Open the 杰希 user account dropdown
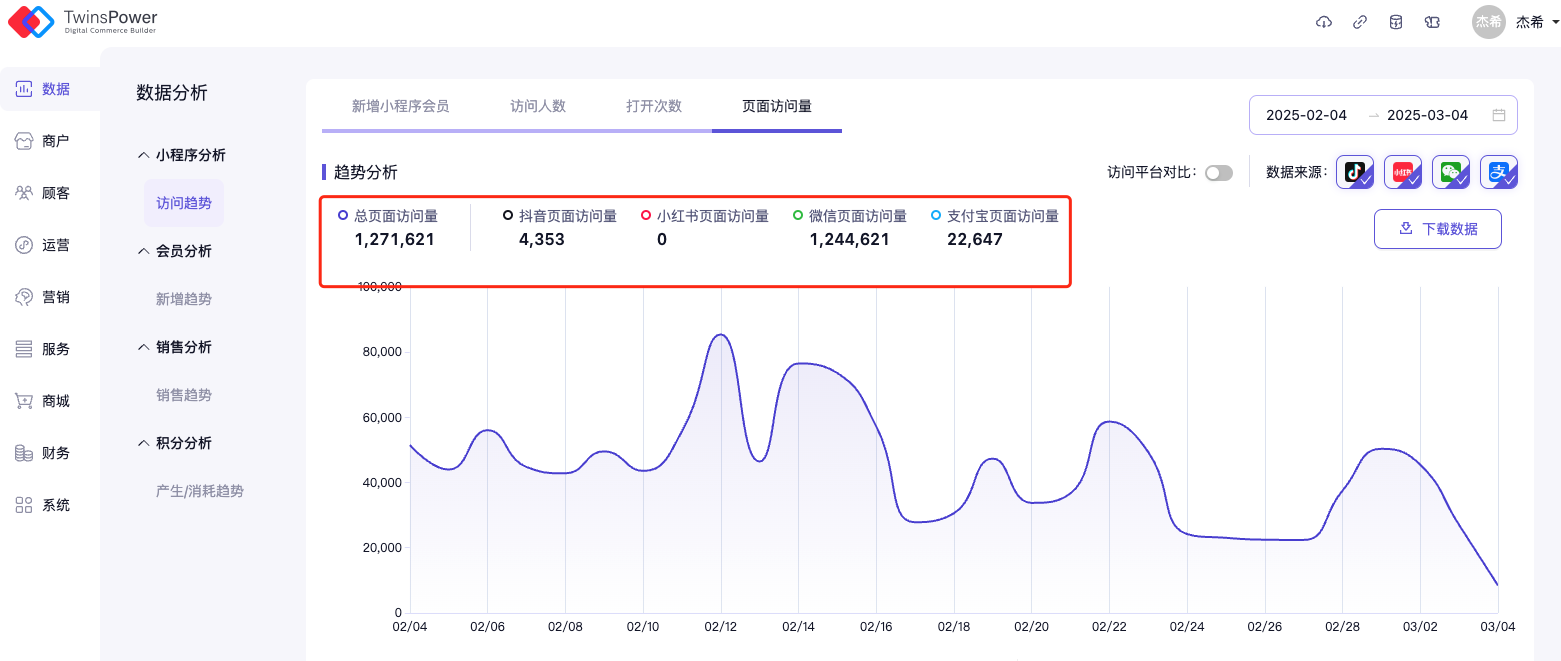Viewport: 1561px width, 661px height. [1516, 22]
